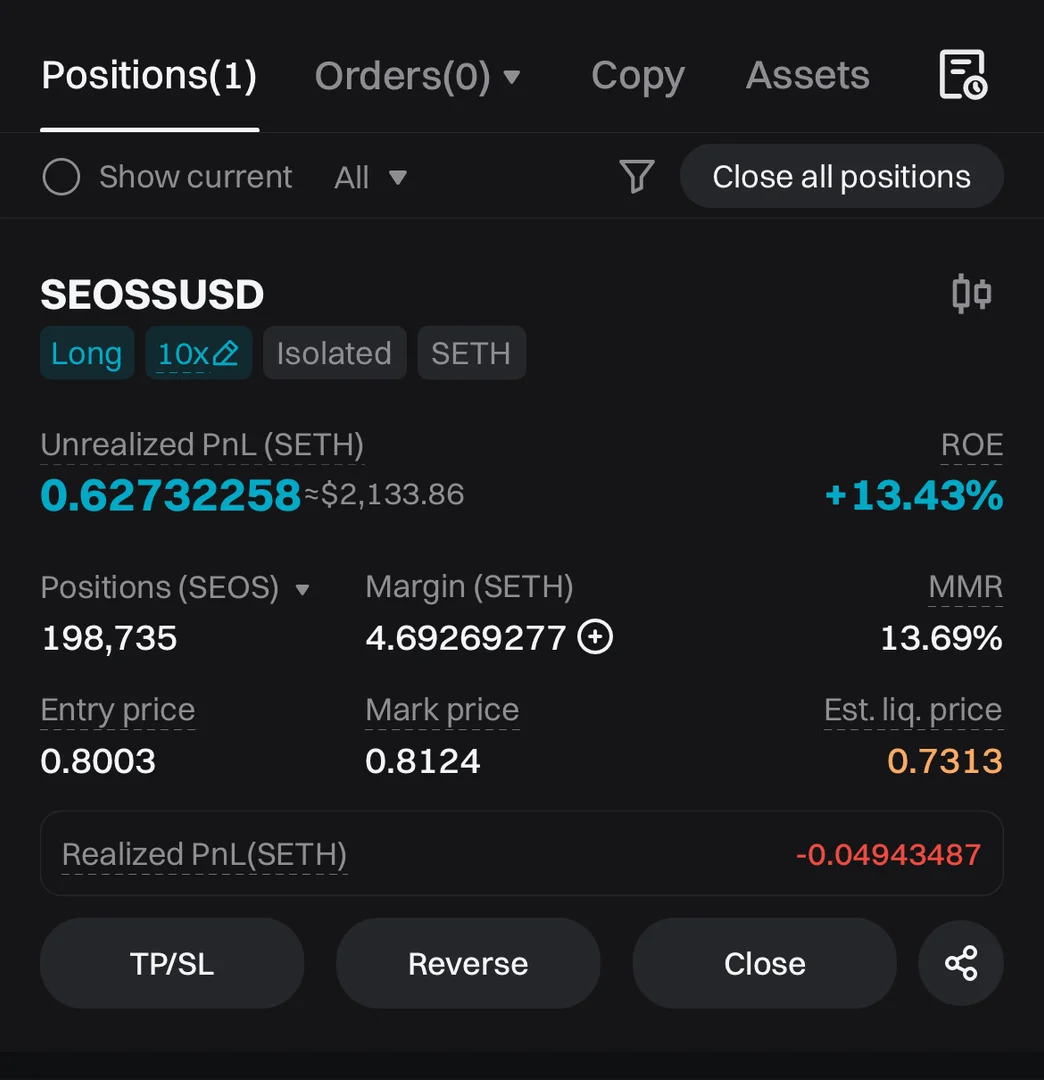1044x1080 pixels.
Task: Expand the Positions (SEOS) unit dropdown
Action: click(x=302, y=589)
